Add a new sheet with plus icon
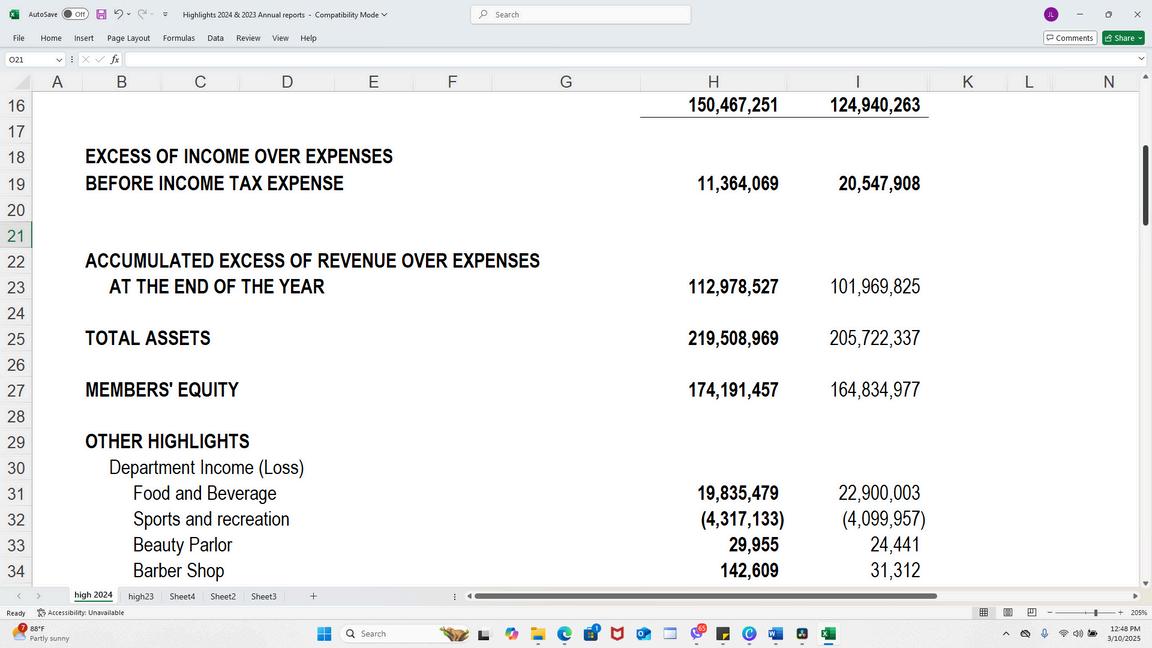1152x648 pixels. click(313, 597)
